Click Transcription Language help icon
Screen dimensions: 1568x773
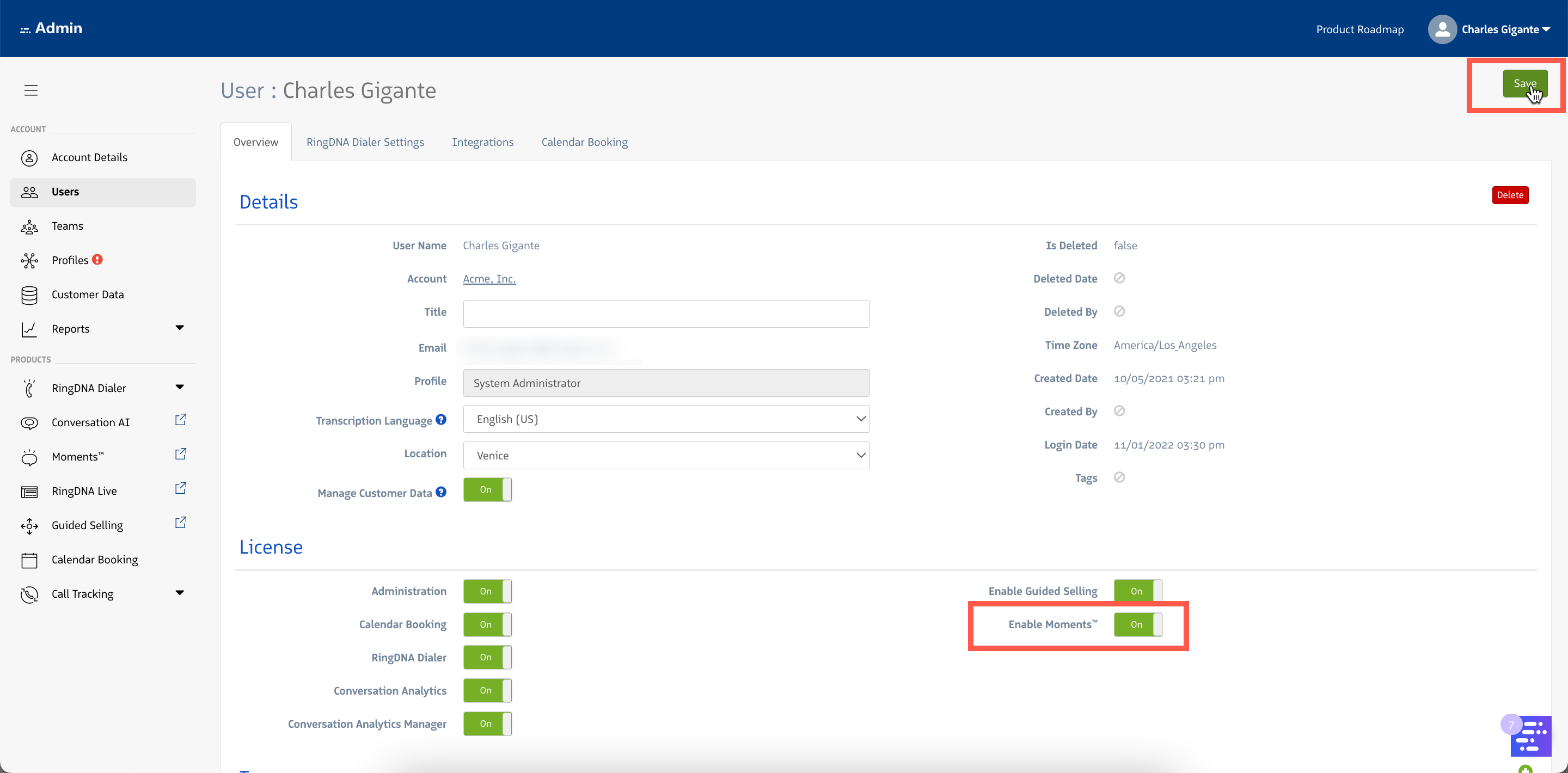pos(442,419)
